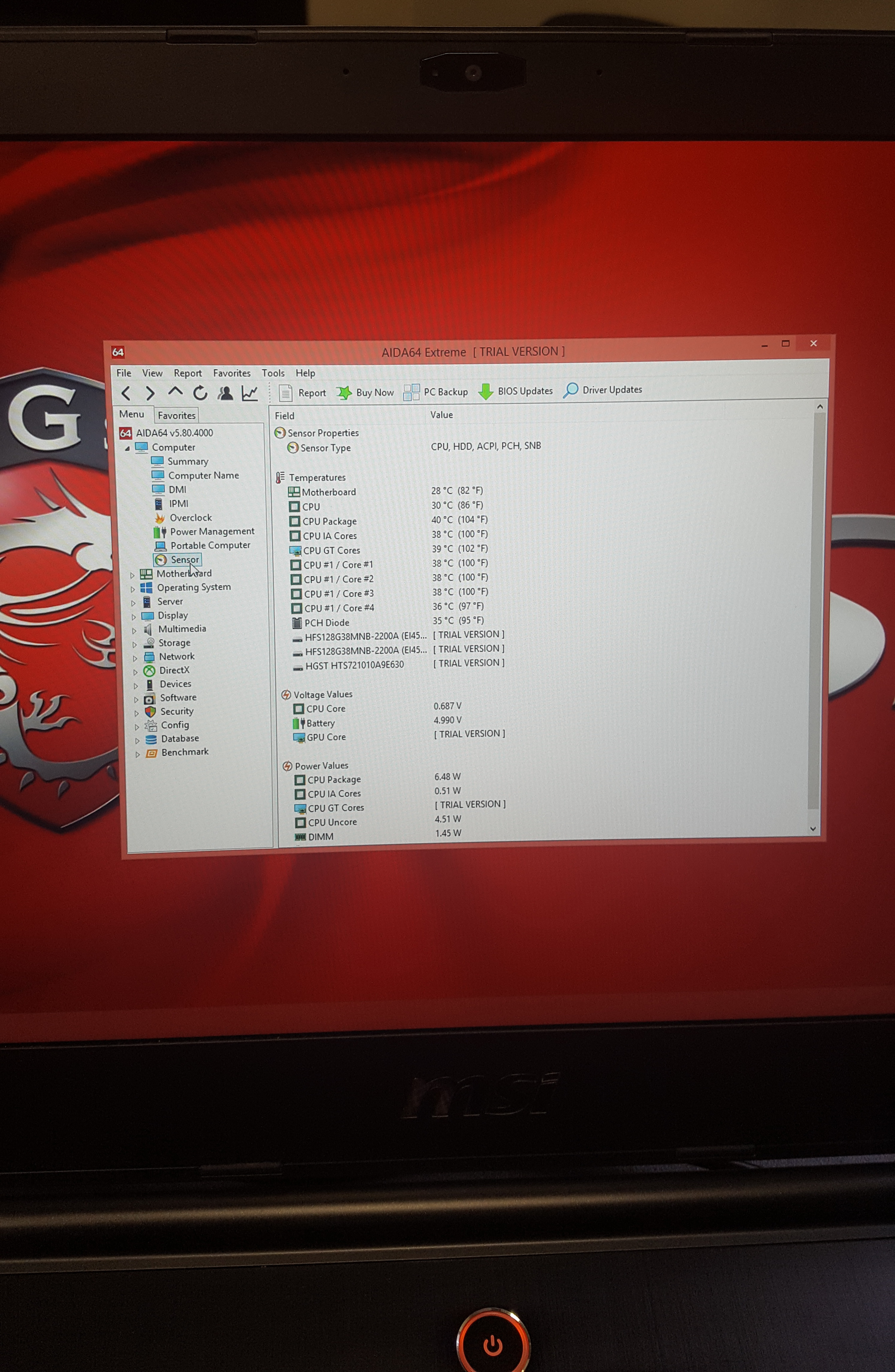
Task: Expand the Display tree node
Action: (134, 617)
